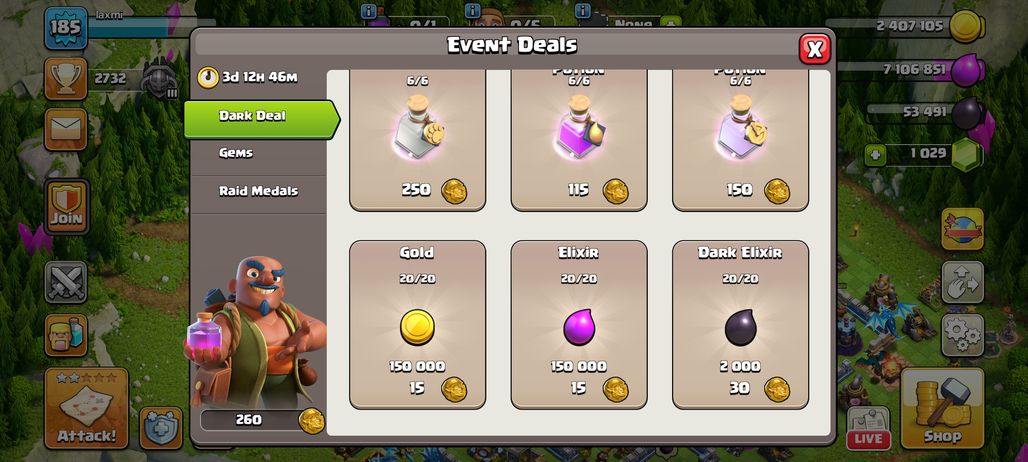
Task: Tap the clan Join shield button
Action: tap(66, 207)
